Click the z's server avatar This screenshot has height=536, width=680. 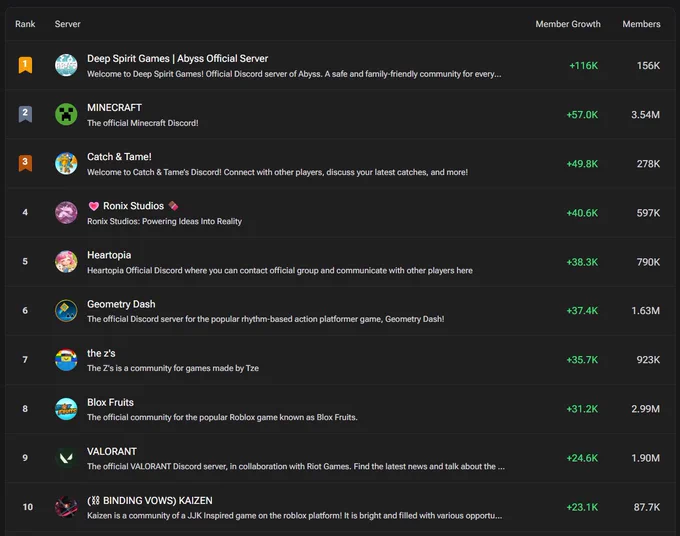coord(66,360)
